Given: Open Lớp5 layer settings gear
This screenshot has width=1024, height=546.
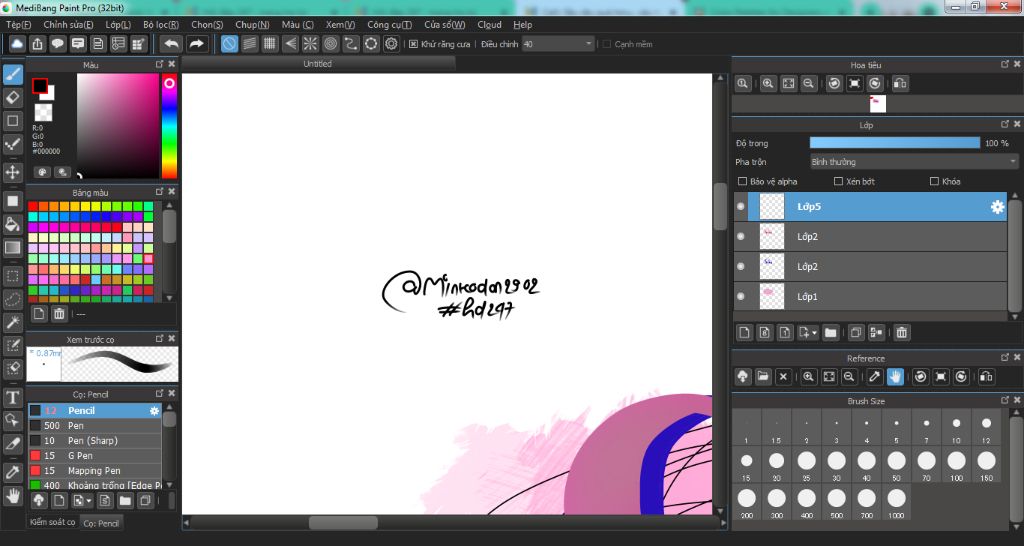Looking at the screenshot, I should pos(997,207).
